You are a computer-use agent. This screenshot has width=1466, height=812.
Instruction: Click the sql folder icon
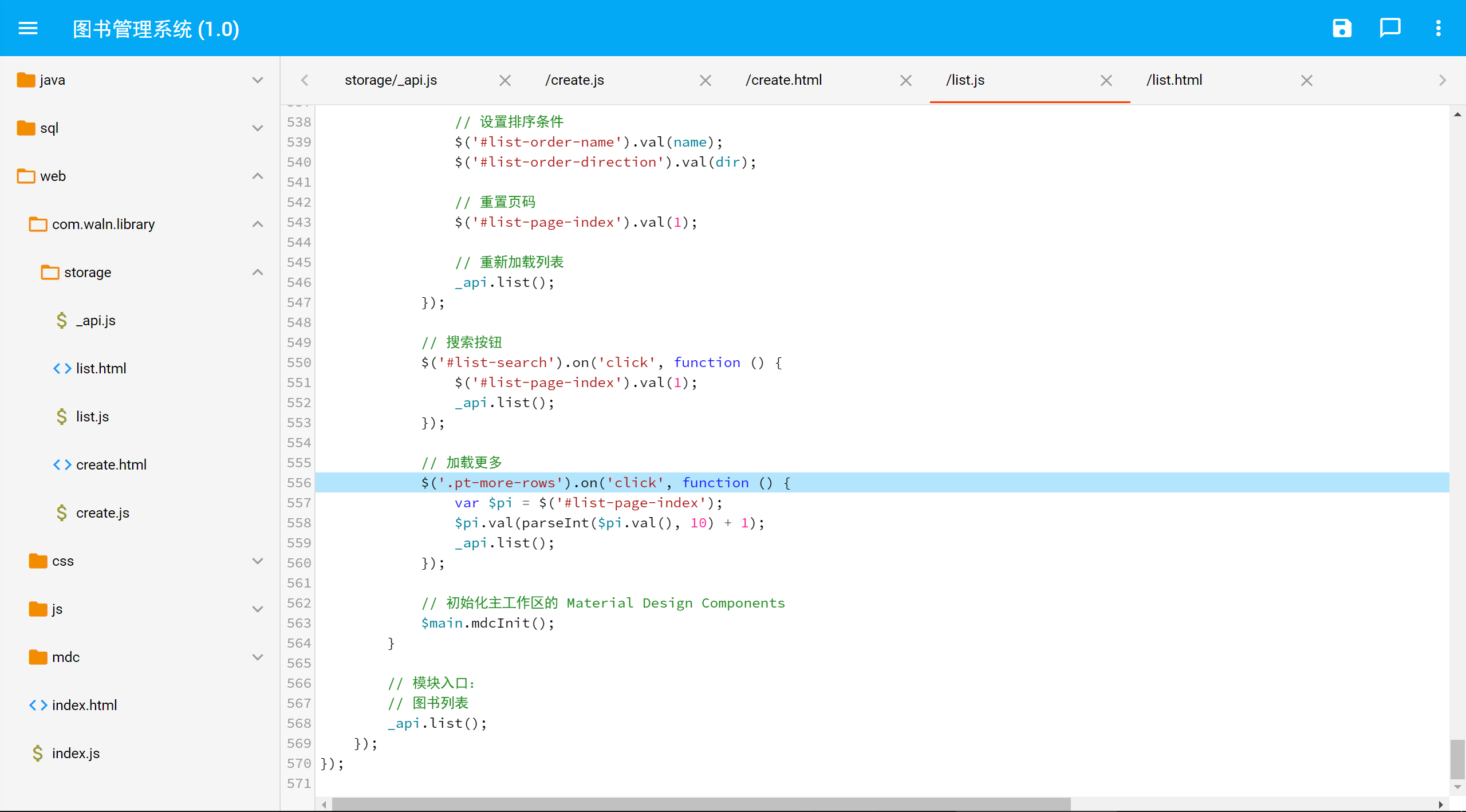26,128
